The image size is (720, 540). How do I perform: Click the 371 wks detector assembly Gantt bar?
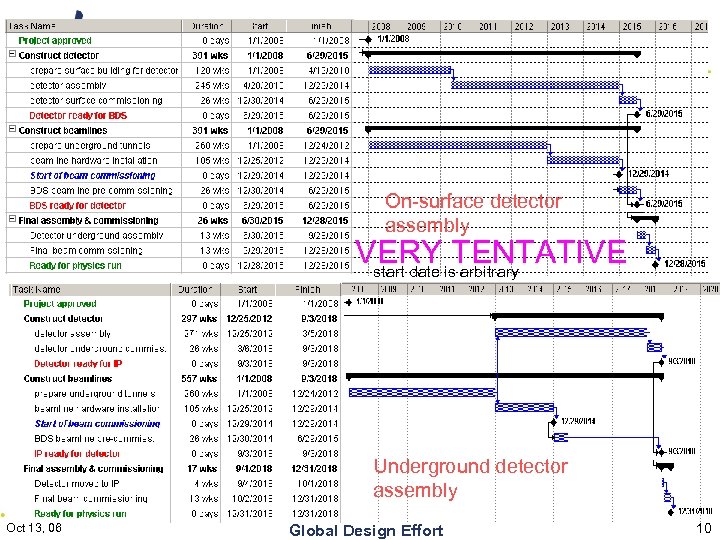point(571,332)
